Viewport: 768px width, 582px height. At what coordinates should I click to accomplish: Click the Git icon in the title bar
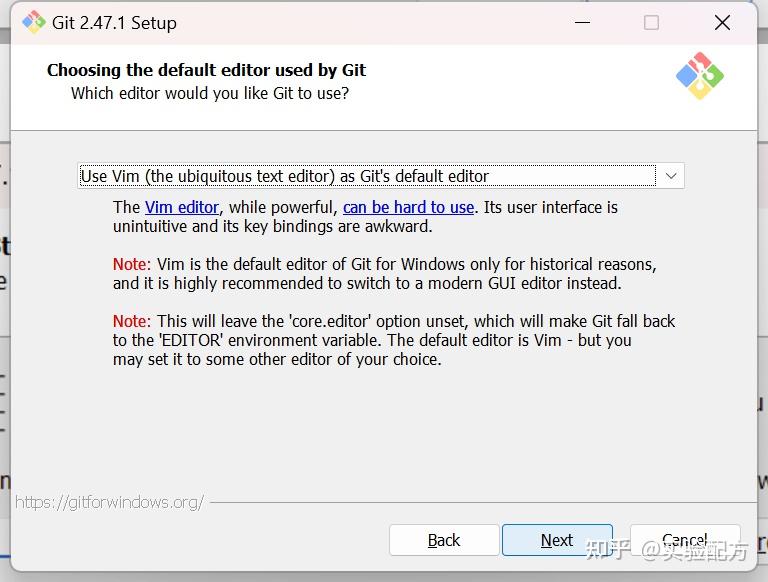[x=34, y=23]
